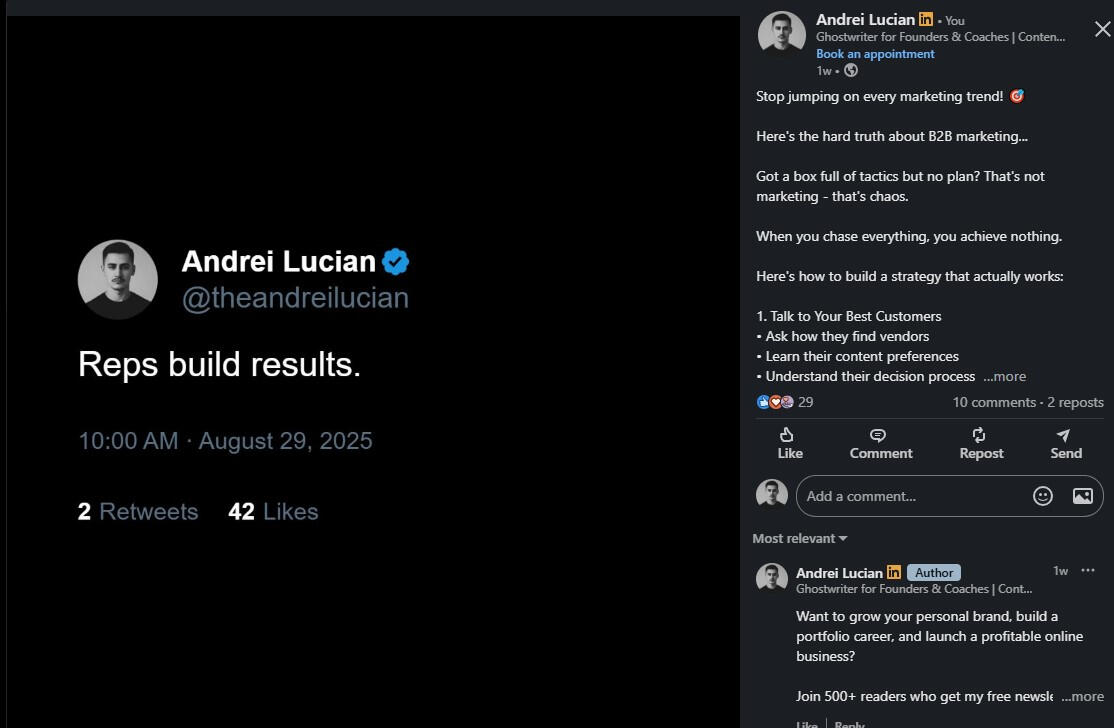
Task: Expand post text with …more
Action: click(1005, 377)
